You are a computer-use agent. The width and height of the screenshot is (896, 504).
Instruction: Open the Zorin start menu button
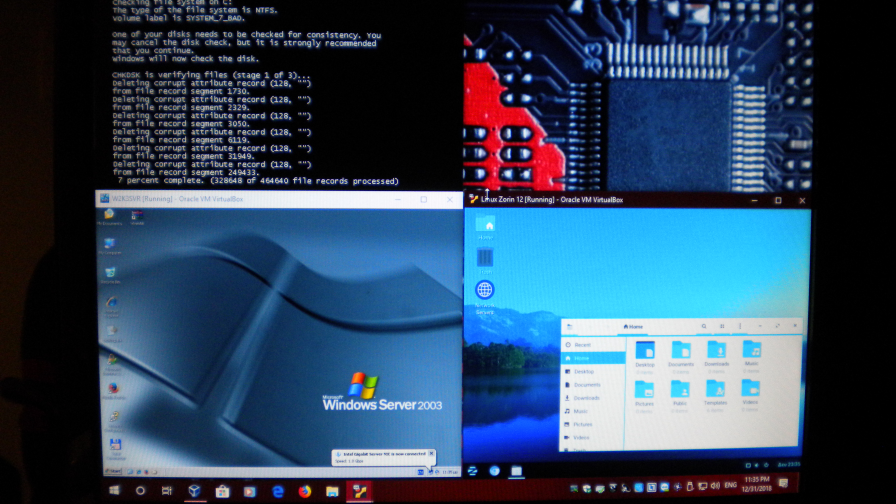point(473,471)
